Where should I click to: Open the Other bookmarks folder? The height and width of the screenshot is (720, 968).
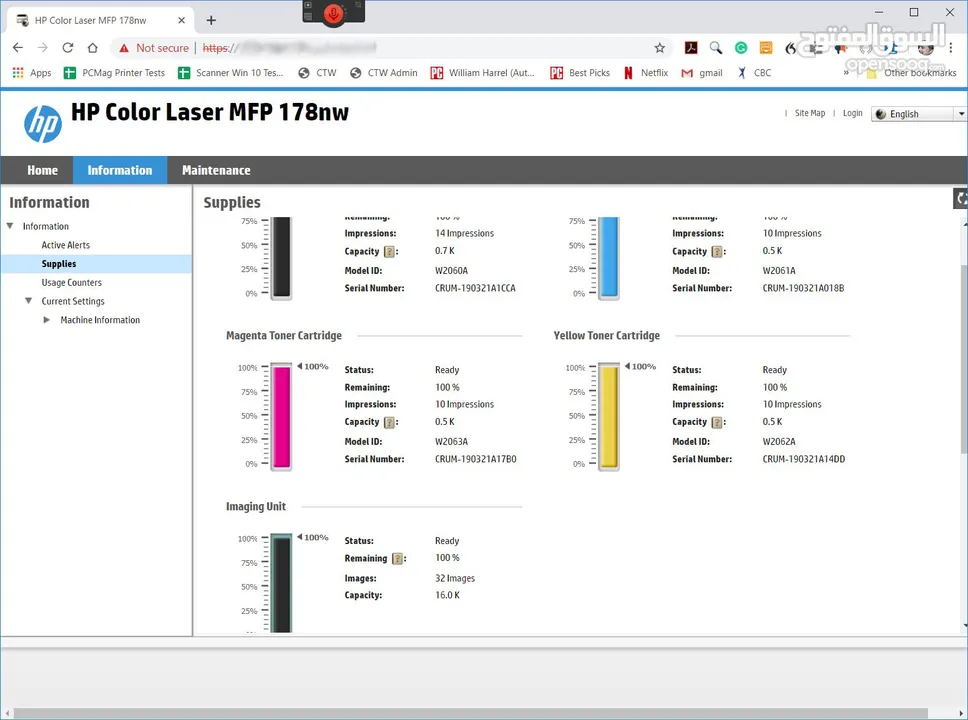911,73
